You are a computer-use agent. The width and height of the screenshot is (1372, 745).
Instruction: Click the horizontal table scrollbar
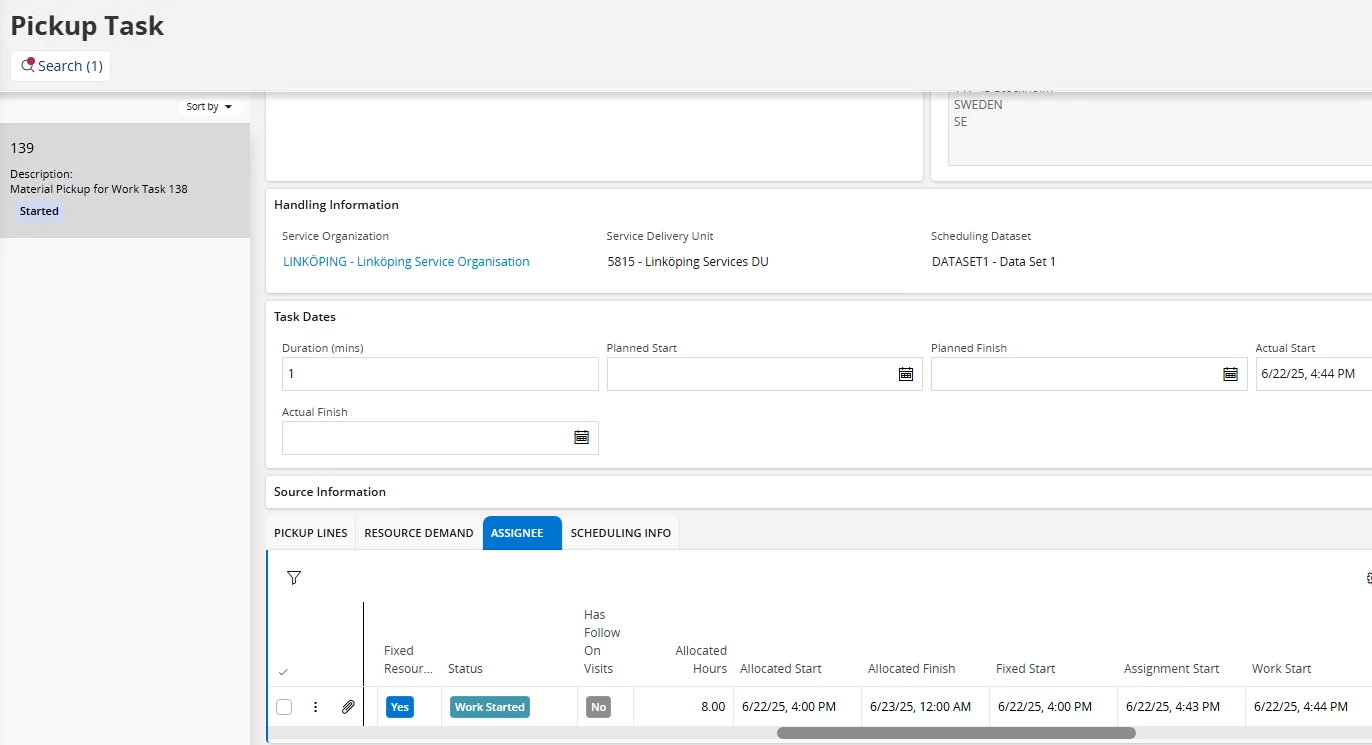(x=956, y=733)
